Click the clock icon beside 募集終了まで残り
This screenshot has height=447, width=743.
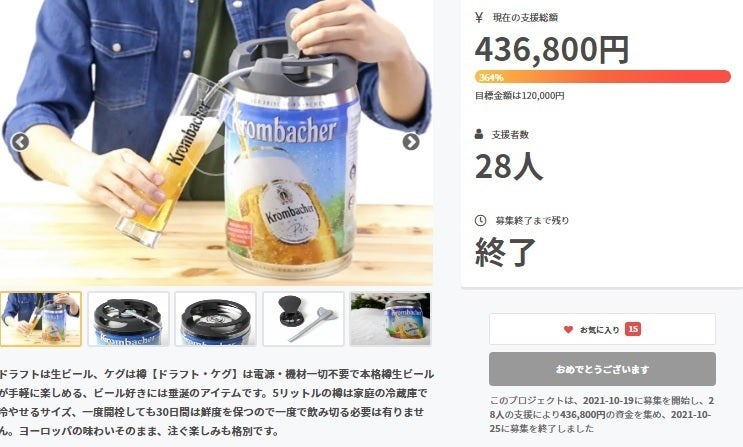pyautogui.click(x=480, y=220)
